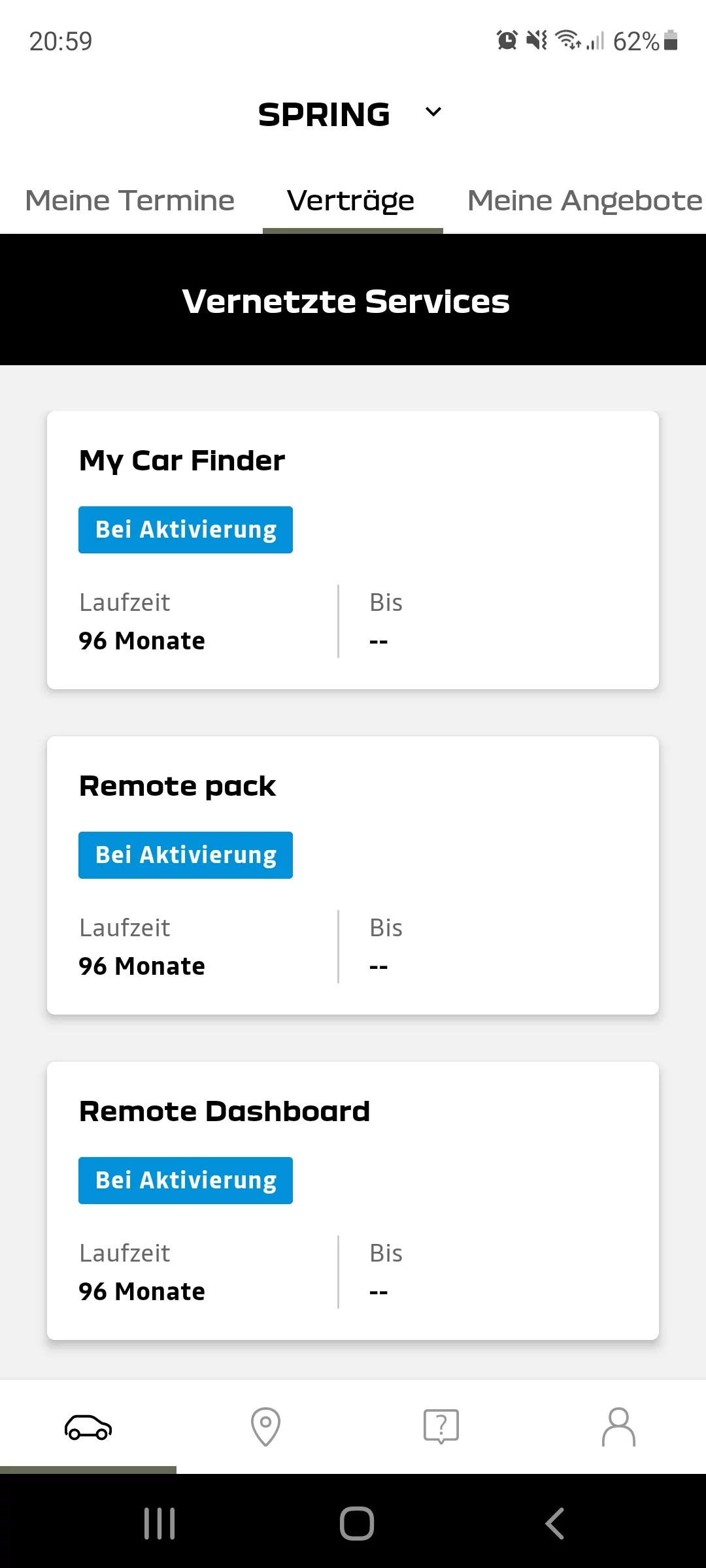This screenshot has height=1568, width=706.
Task: Open the location pin tab
Action: click(x=265, y=1427)
